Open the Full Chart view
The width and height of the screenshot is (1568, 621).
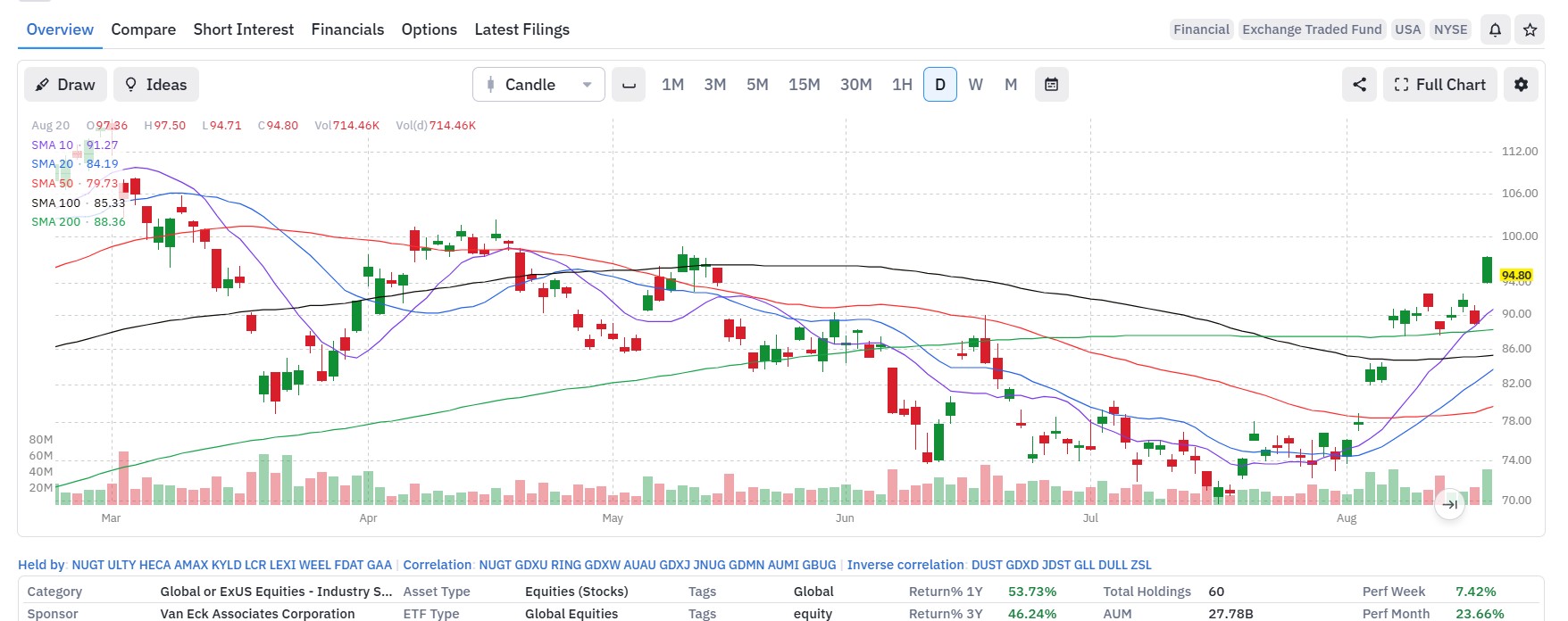1439,85
